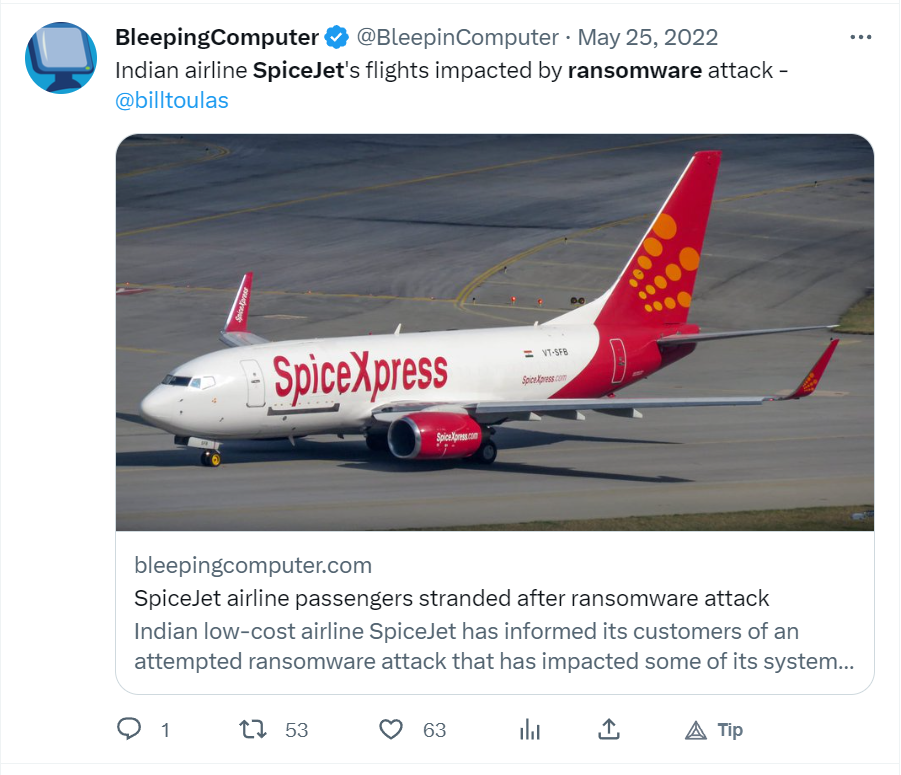This screenshot has width=901, height=775.
Task: Click the reply count 1
Action: (165, 730)
